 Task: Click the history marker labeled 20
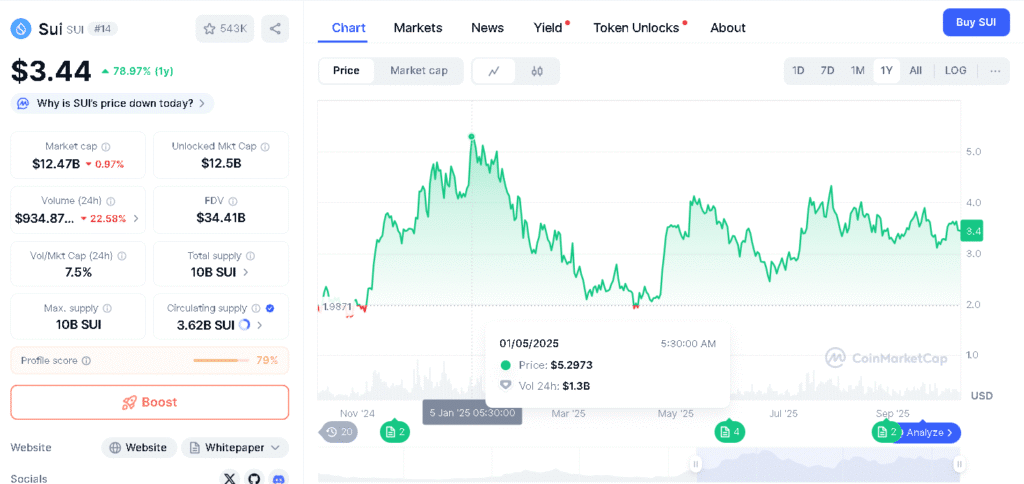339,432
